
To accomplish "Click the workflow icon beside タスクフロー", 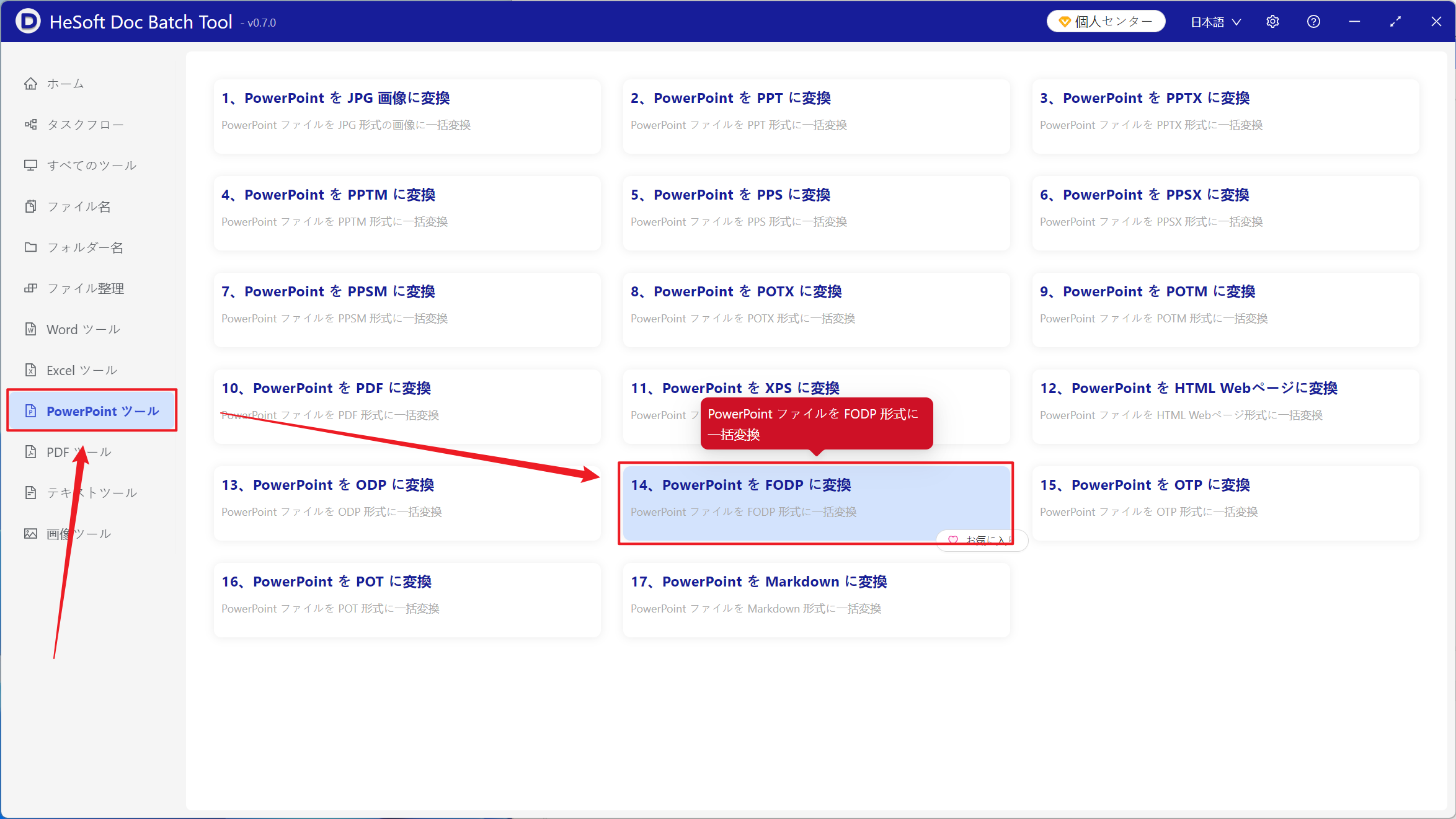I will pyautogui.click(x=30, y=125).
